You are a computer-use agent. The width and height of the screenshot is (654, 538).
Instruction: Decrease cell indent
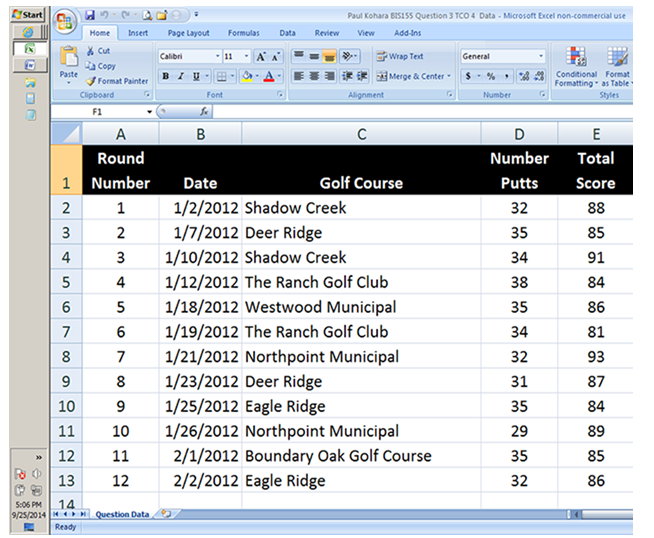point(347,76)
